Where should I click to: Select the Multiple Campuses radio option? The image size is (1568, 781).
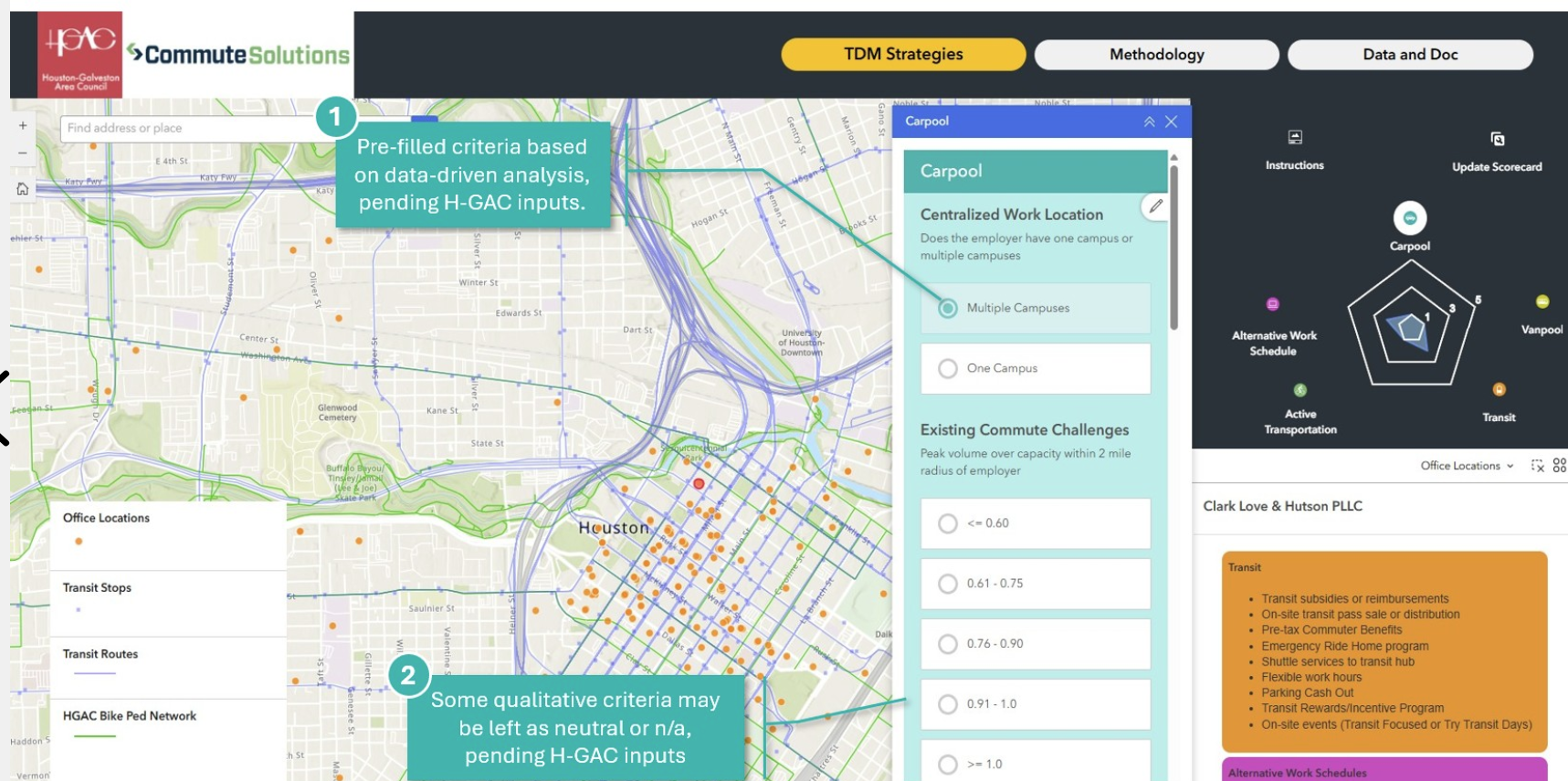pos(948,309)
